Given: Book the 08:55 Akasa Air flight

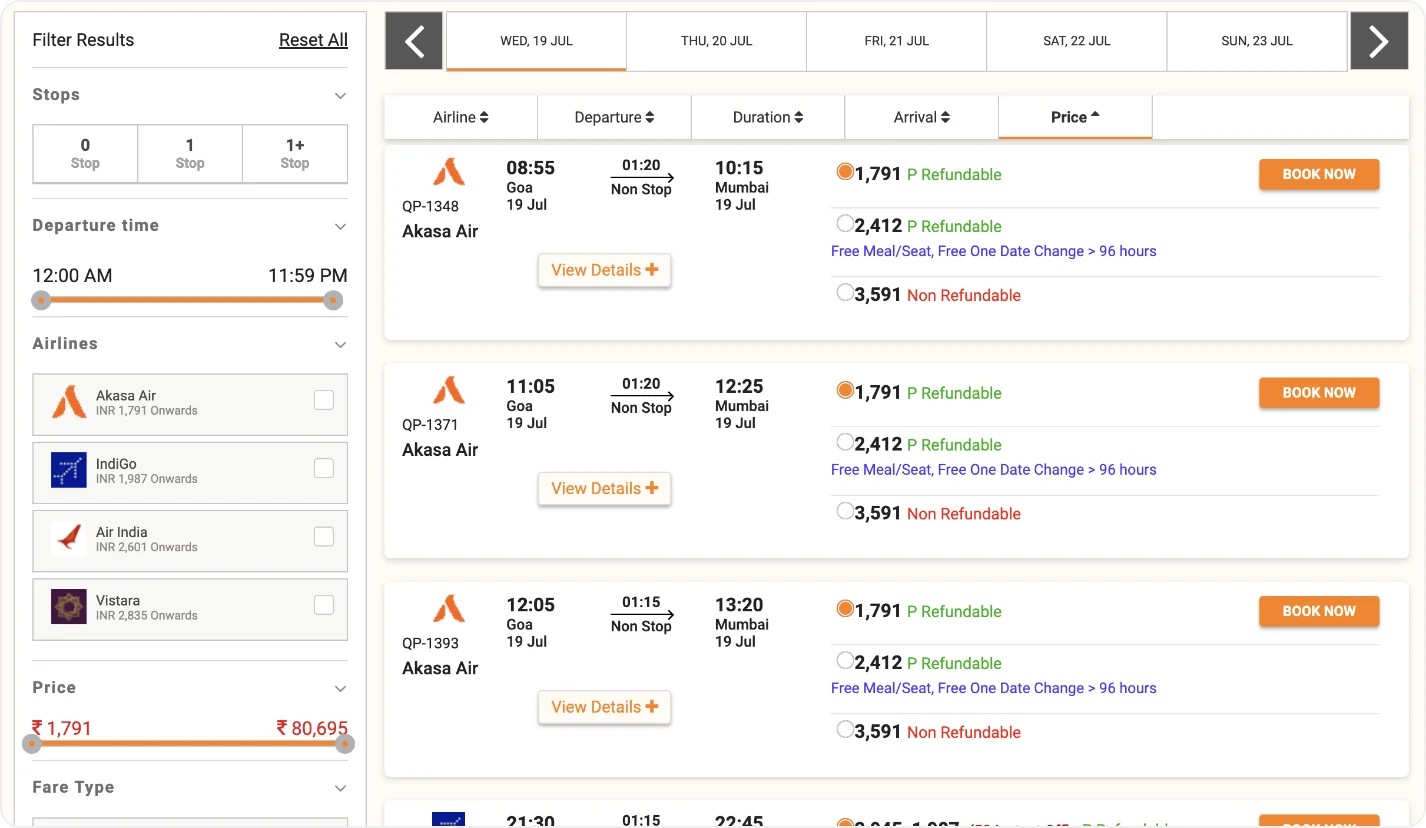Looking at the screenshot, I should pyautogui.click(x=1318, y=174).
